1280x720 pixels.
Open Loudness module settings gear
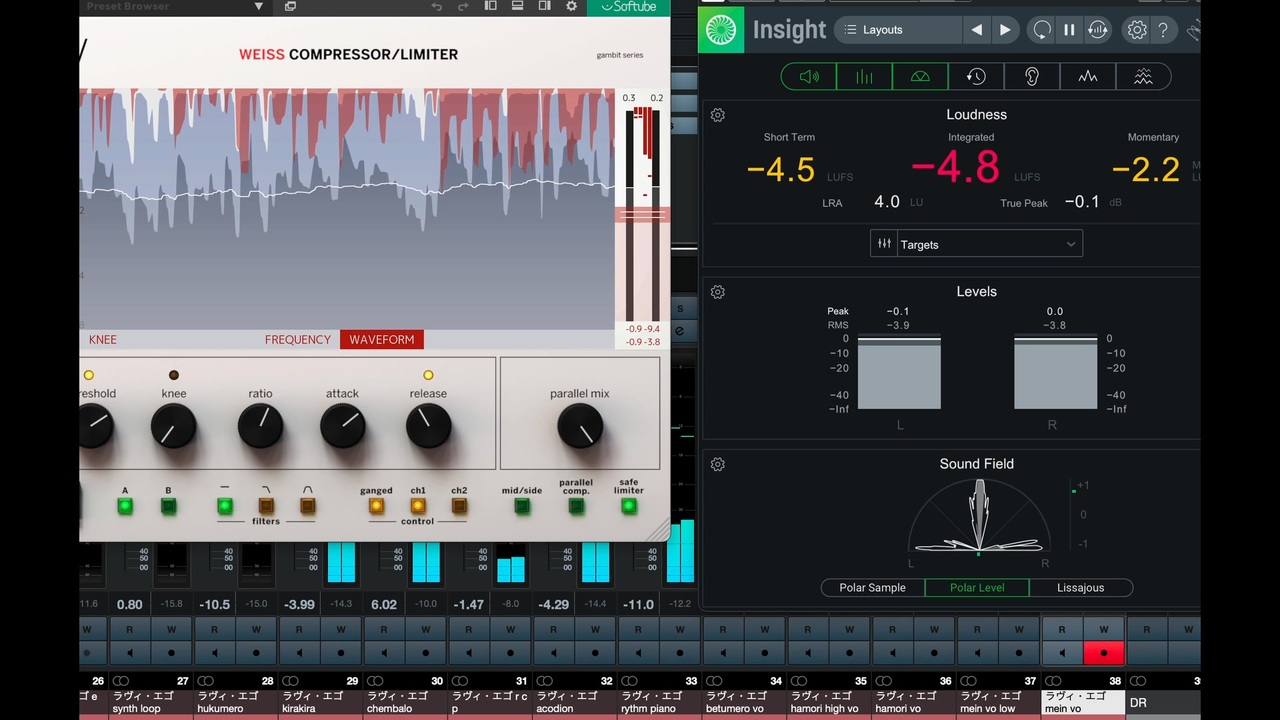pyautogui.click(x=717, y=115)
